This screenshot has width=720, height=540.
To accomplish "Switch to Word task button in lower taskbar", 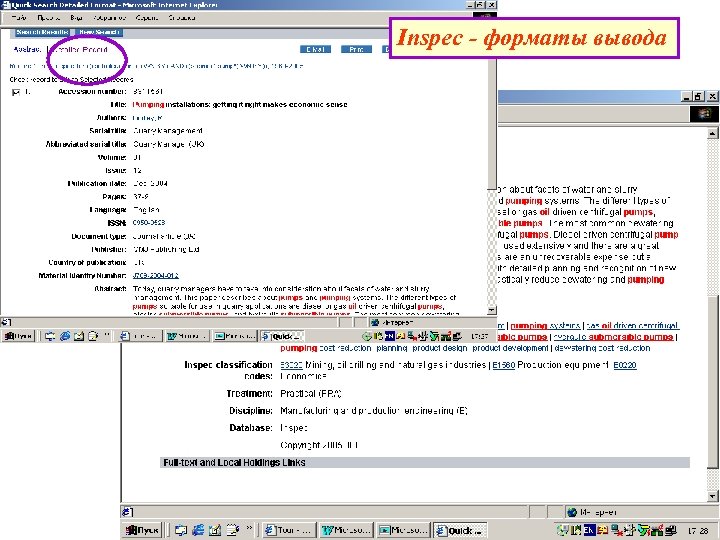I will pyautogui.click(x=346, y=530).
